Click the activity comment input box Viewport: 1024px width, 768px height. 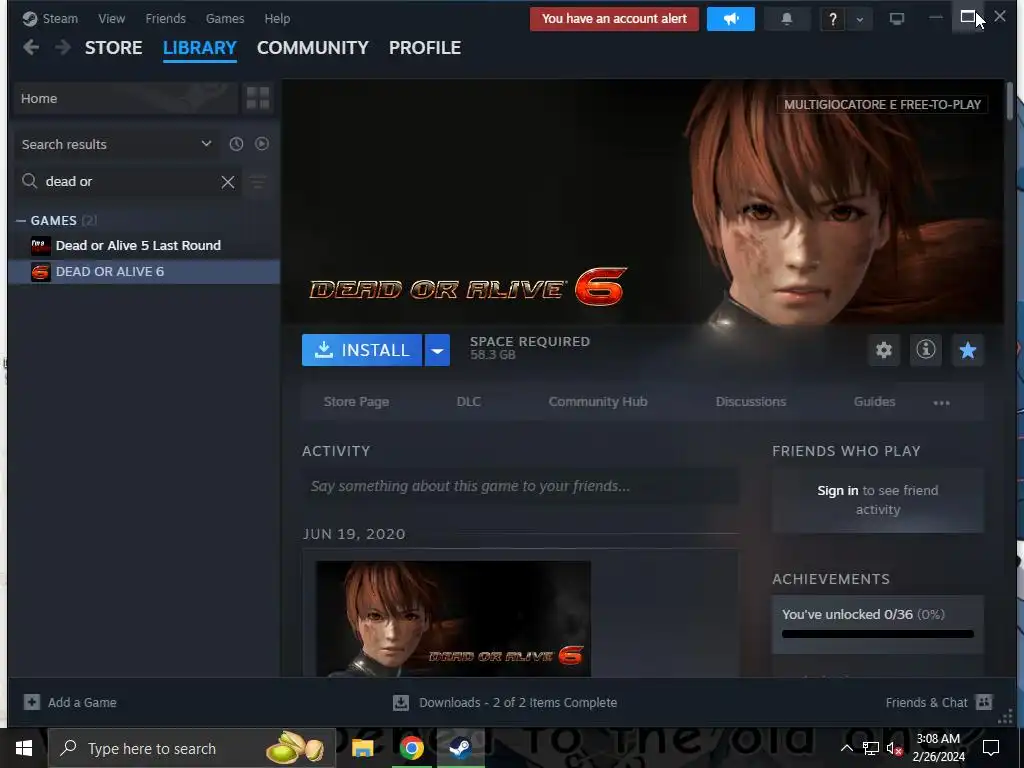520,486
